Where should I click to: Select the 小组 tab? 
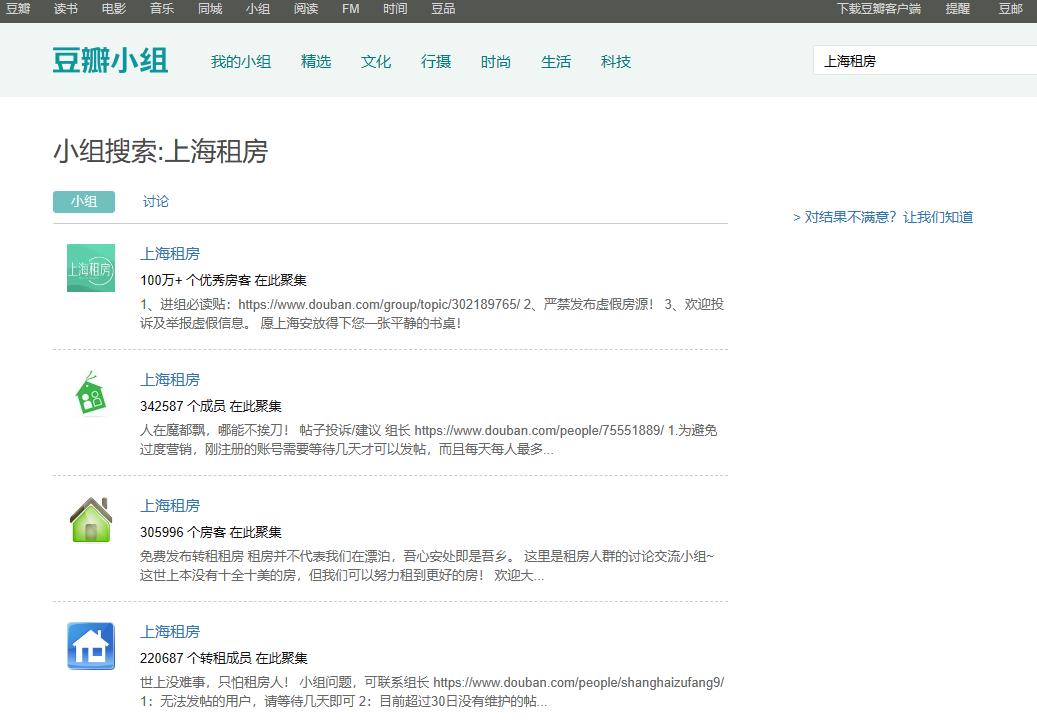(x=84, y=201)
